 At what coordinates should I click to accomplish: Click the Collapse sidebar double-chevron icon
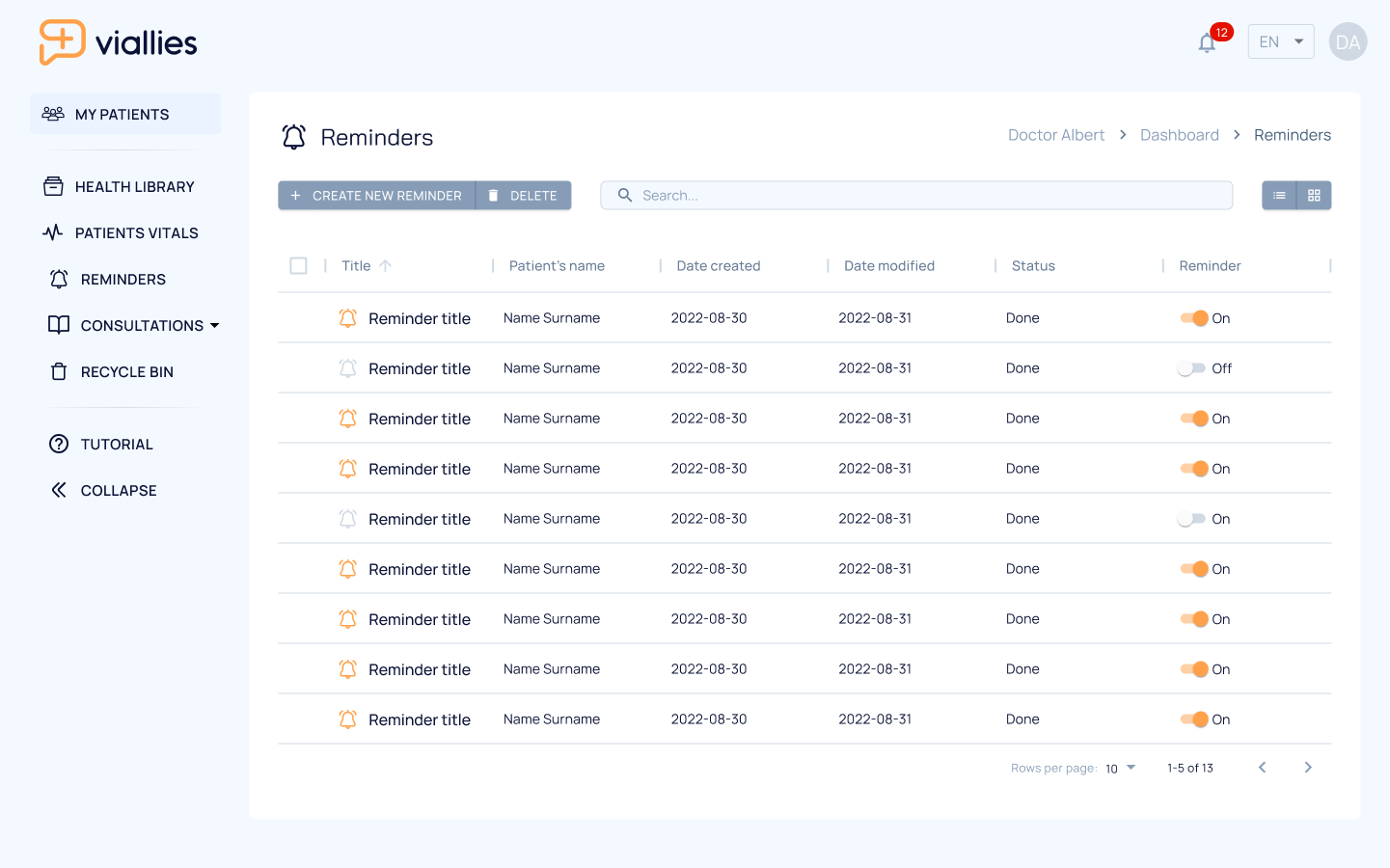click(x=59, y=490)
